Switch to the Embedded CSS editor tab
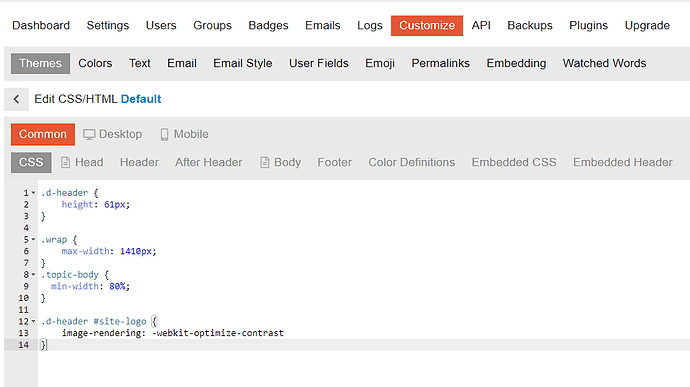The image size is (690, 387). point(514,162)
